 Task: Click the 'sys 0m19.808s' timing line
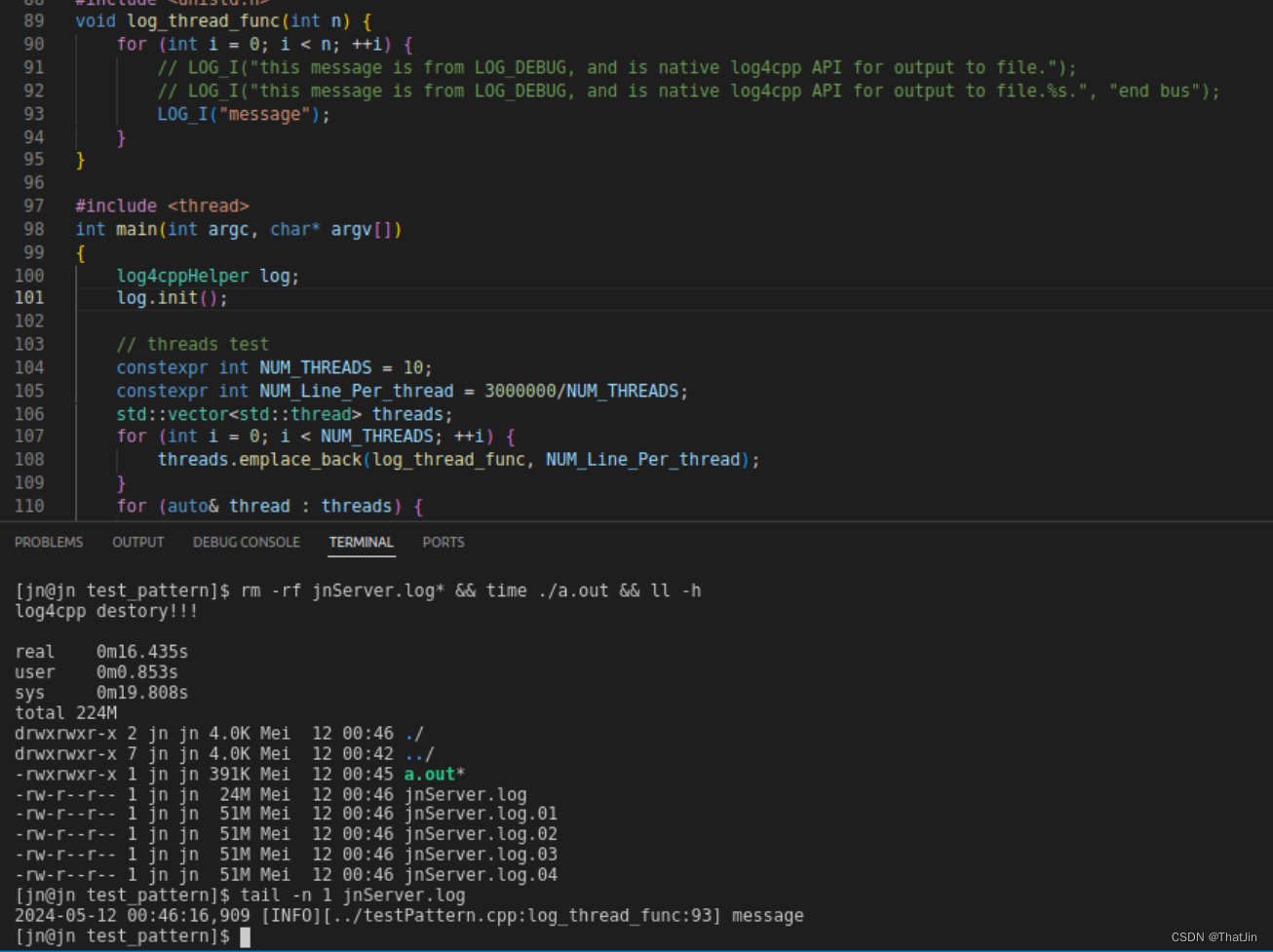(x=101, y=693)
